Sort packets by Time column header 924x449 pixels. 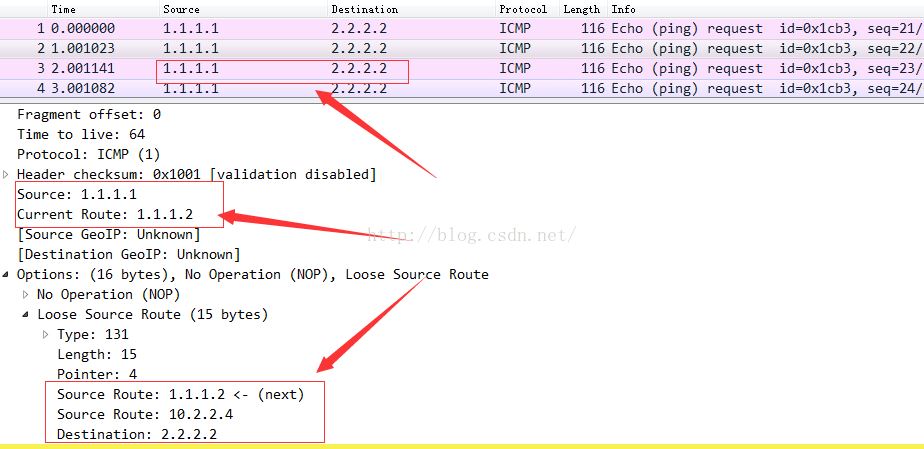coord(63,9)
